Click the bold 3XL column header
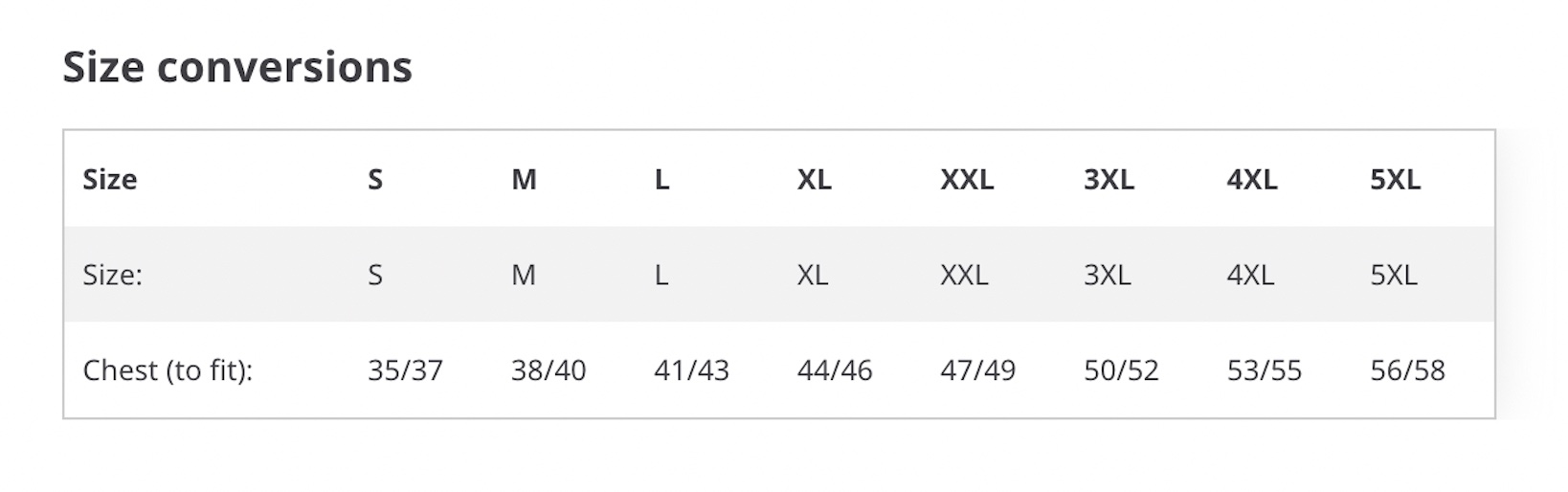 pos(1109,179)
